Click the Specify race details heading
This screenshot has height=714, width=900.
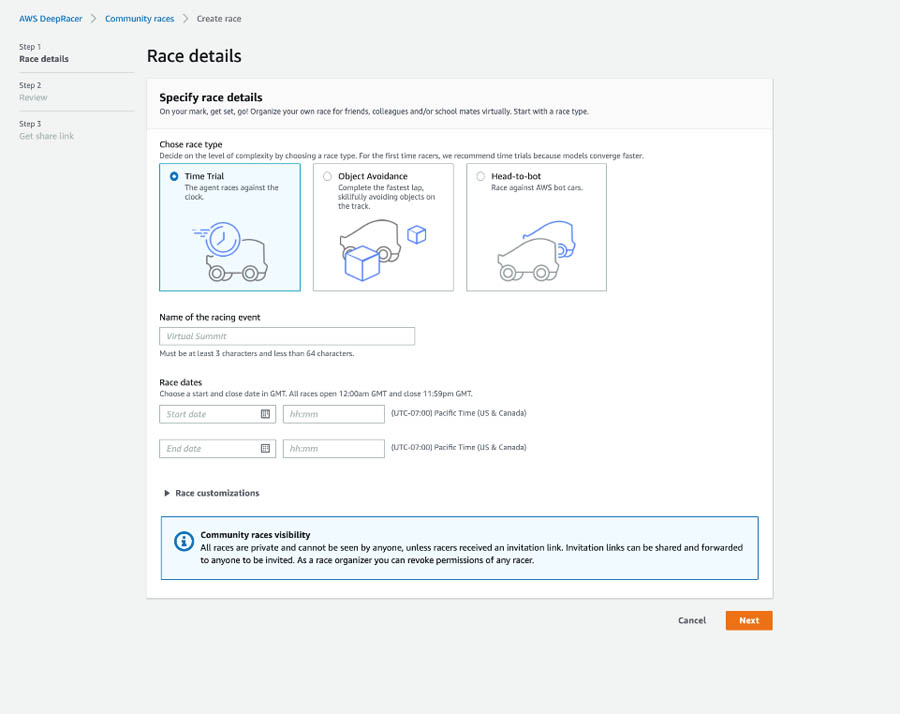(211, 97)
